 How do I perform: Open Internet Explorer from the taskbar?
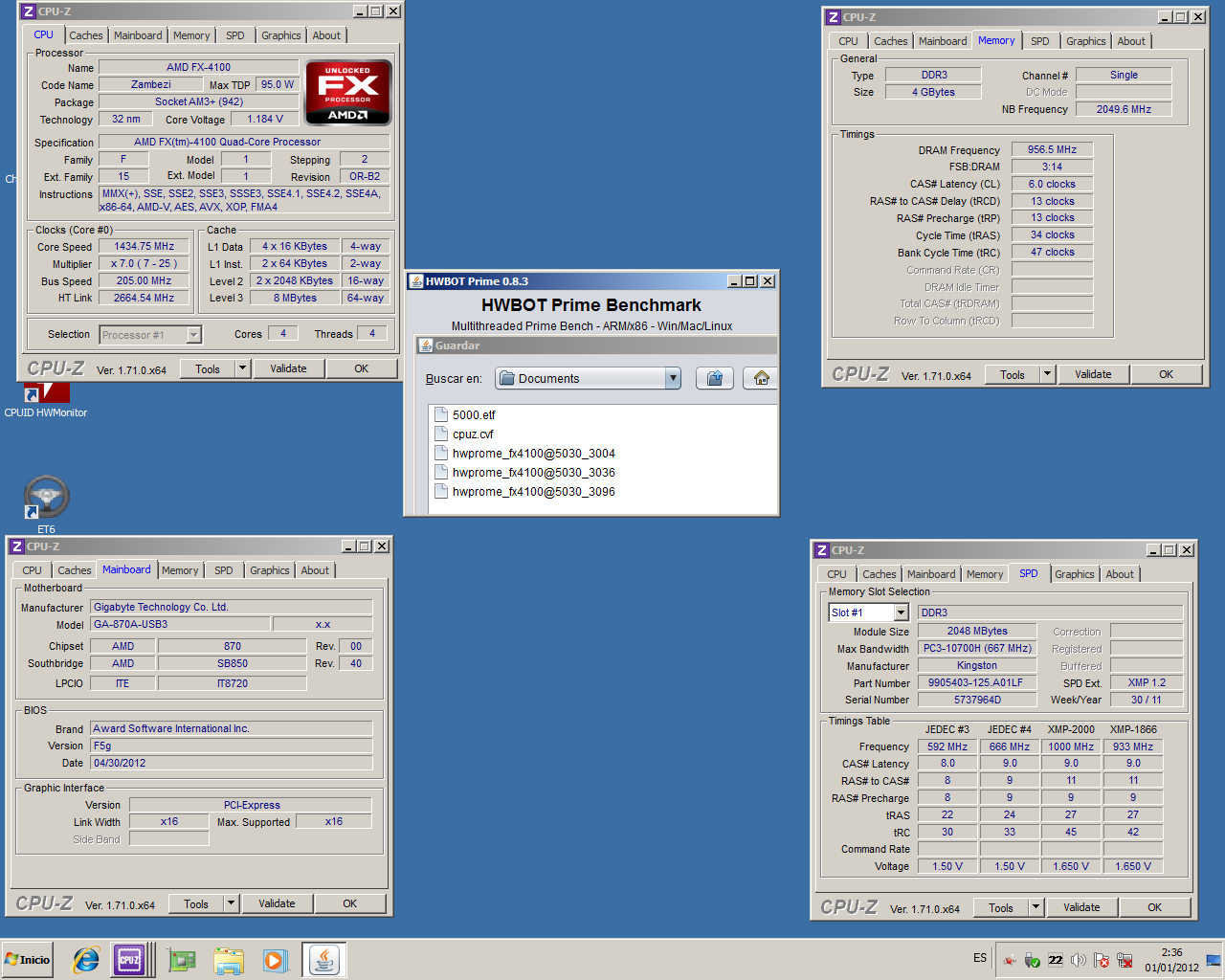click(x=86, y=960)
